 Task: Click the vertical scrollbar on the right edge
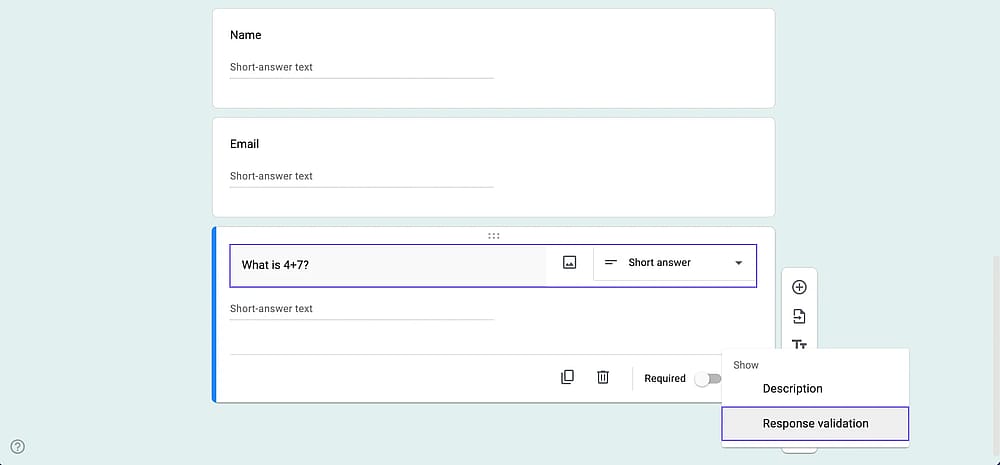point(996,357)
